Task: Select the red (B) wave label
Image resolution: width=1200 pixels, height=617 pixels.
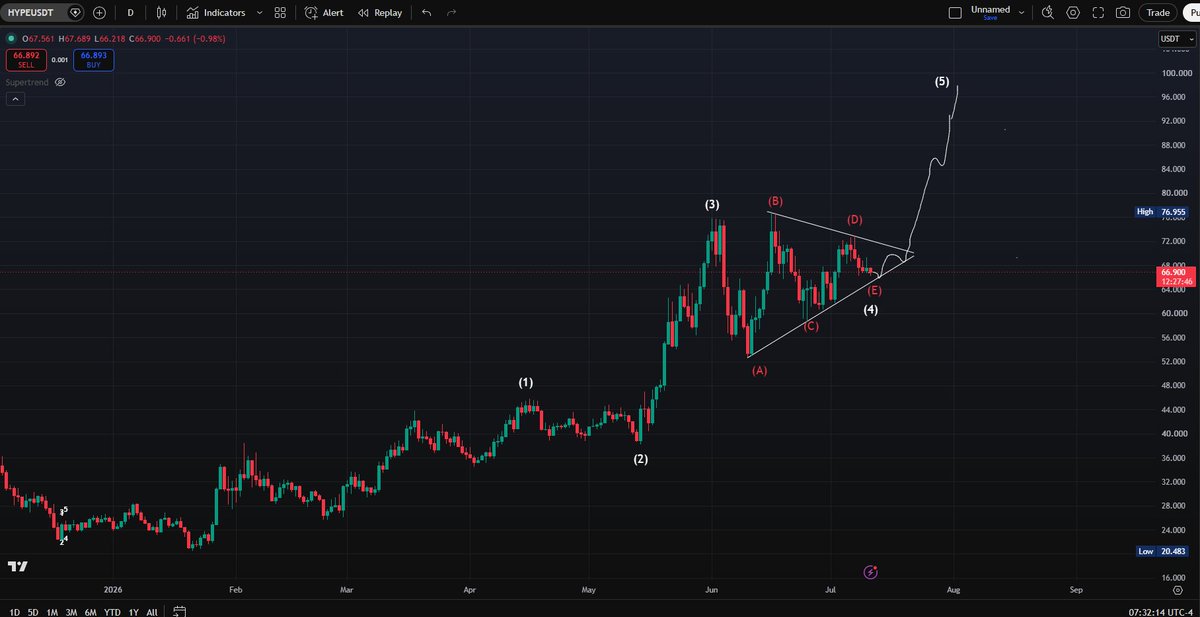Action: (776, 201)
